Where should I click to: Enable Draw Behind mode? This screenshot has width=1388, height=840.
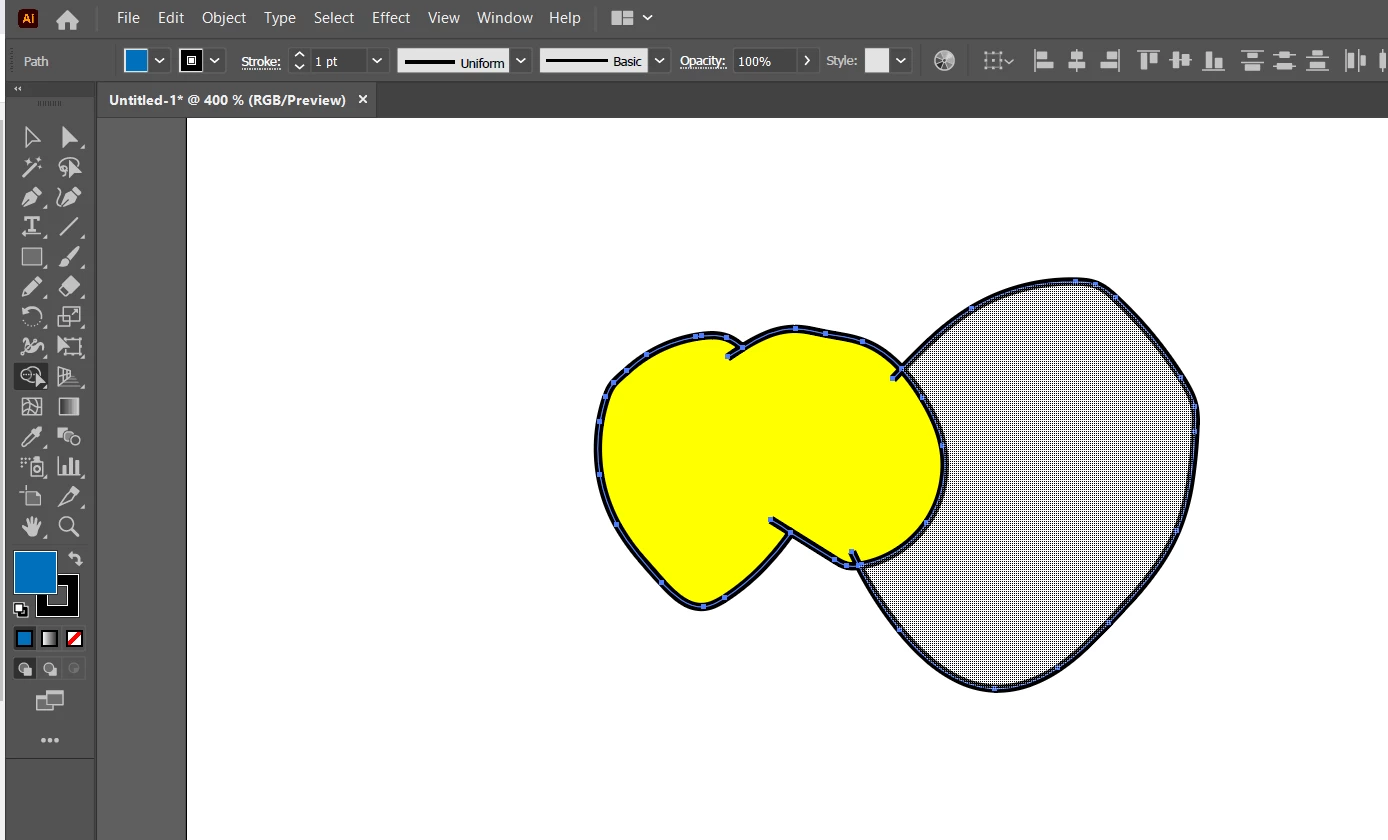pyautogui.click(x=50, y=668)
